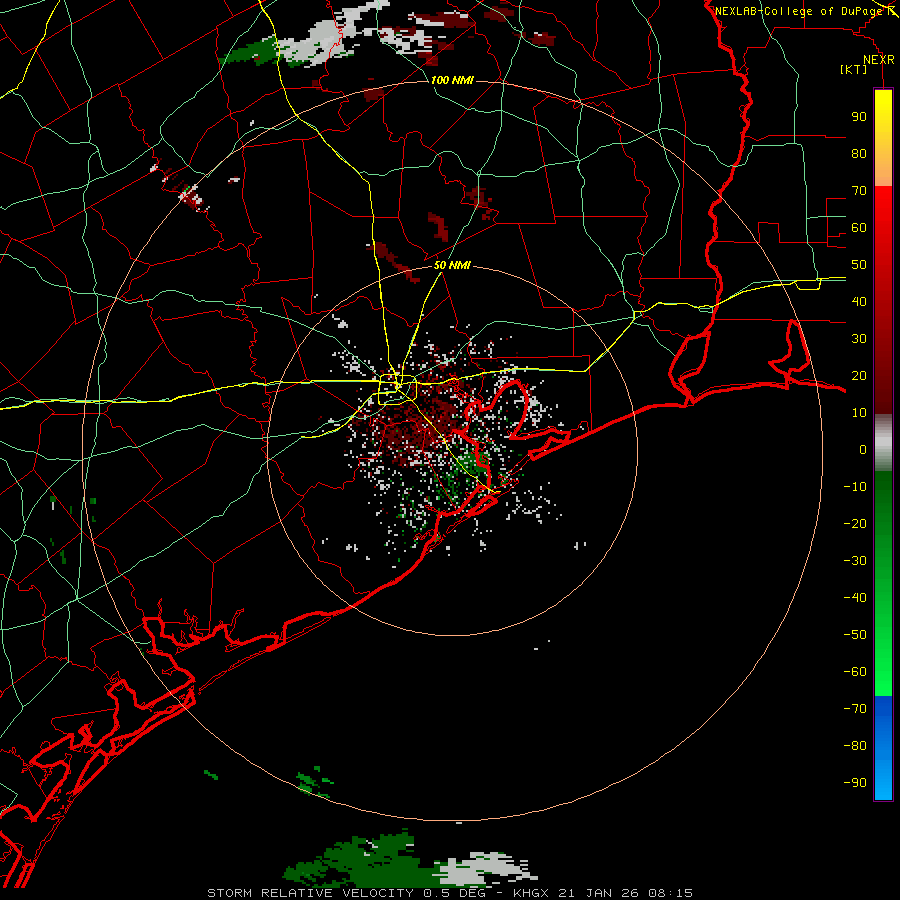Click the -50 value on velocity scale
Screen dimensions: 900x900
coord(855,635)
